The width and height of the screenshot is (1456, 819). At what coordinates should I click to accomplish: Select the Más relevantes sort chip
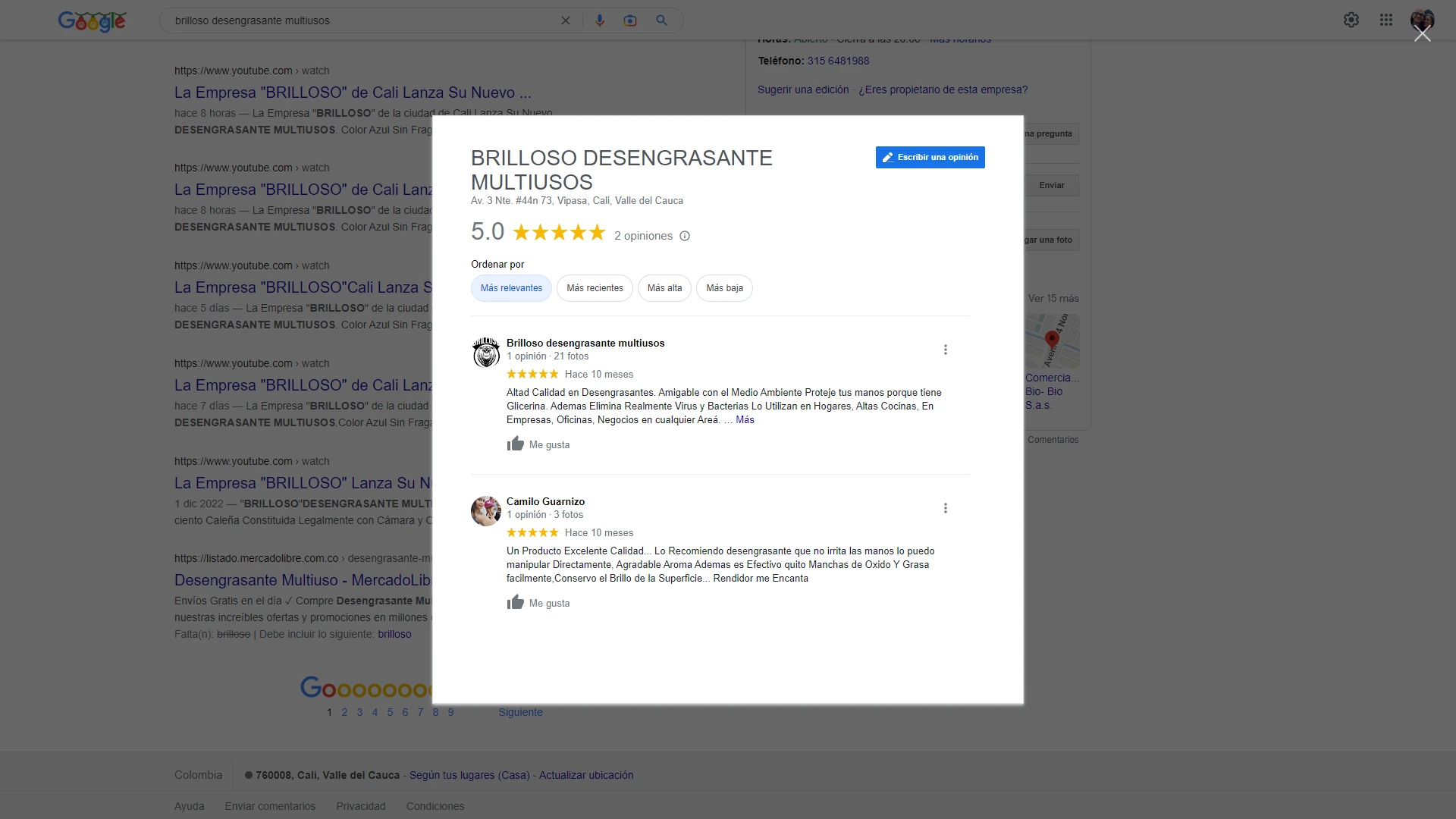pyautogui.click(x=511, y=288)
